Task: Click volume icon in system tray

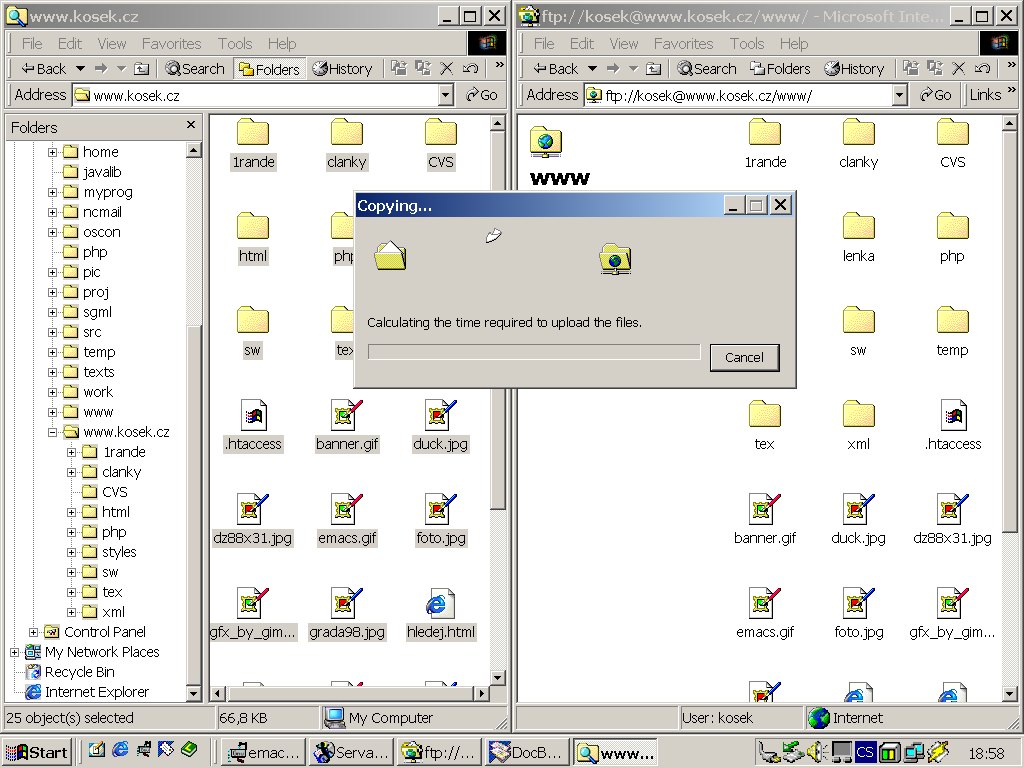Action: [816, 752]
